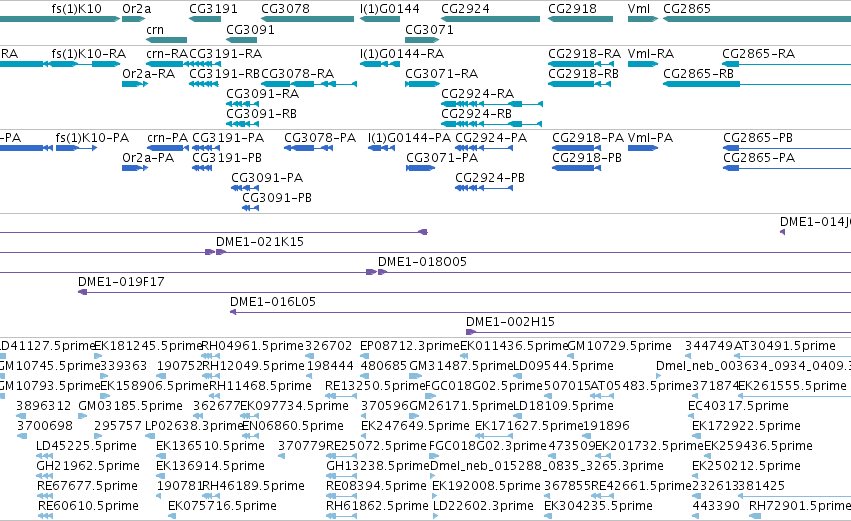Click the EK247649.5prime EST label
The image size is (851, 521).
point(415,426)
